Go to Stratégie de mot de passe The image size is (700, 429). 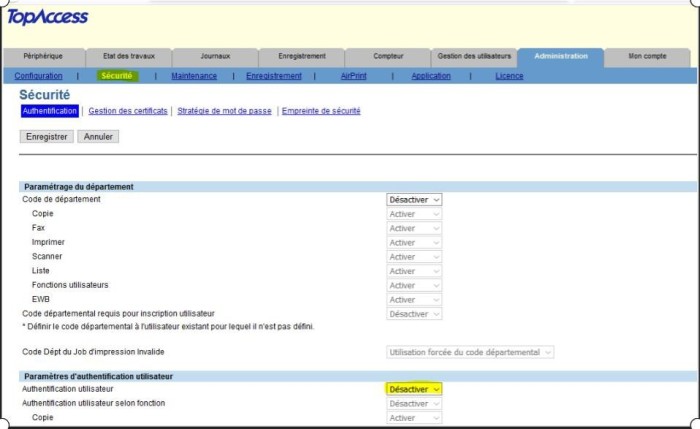225,111
